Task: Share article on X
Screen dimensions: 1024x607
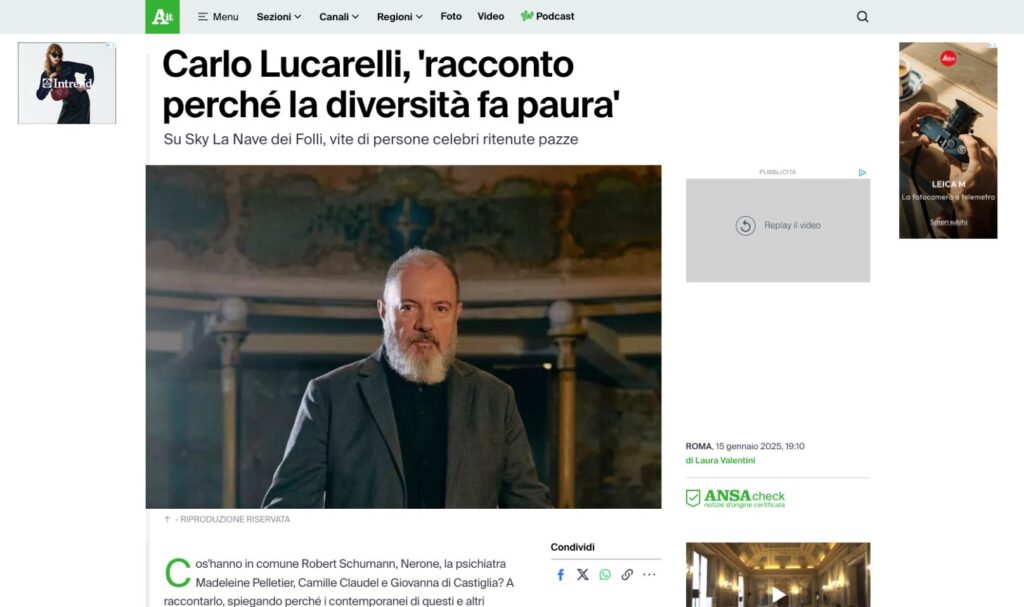Action: (x=583, y=574)
